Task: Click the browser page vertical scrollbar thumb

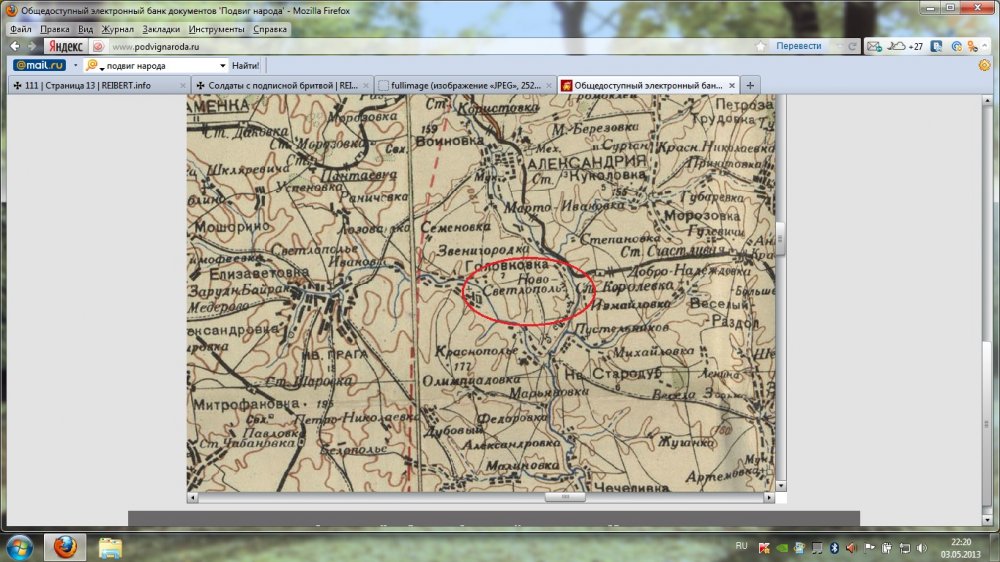Action: tap(987, 424)
